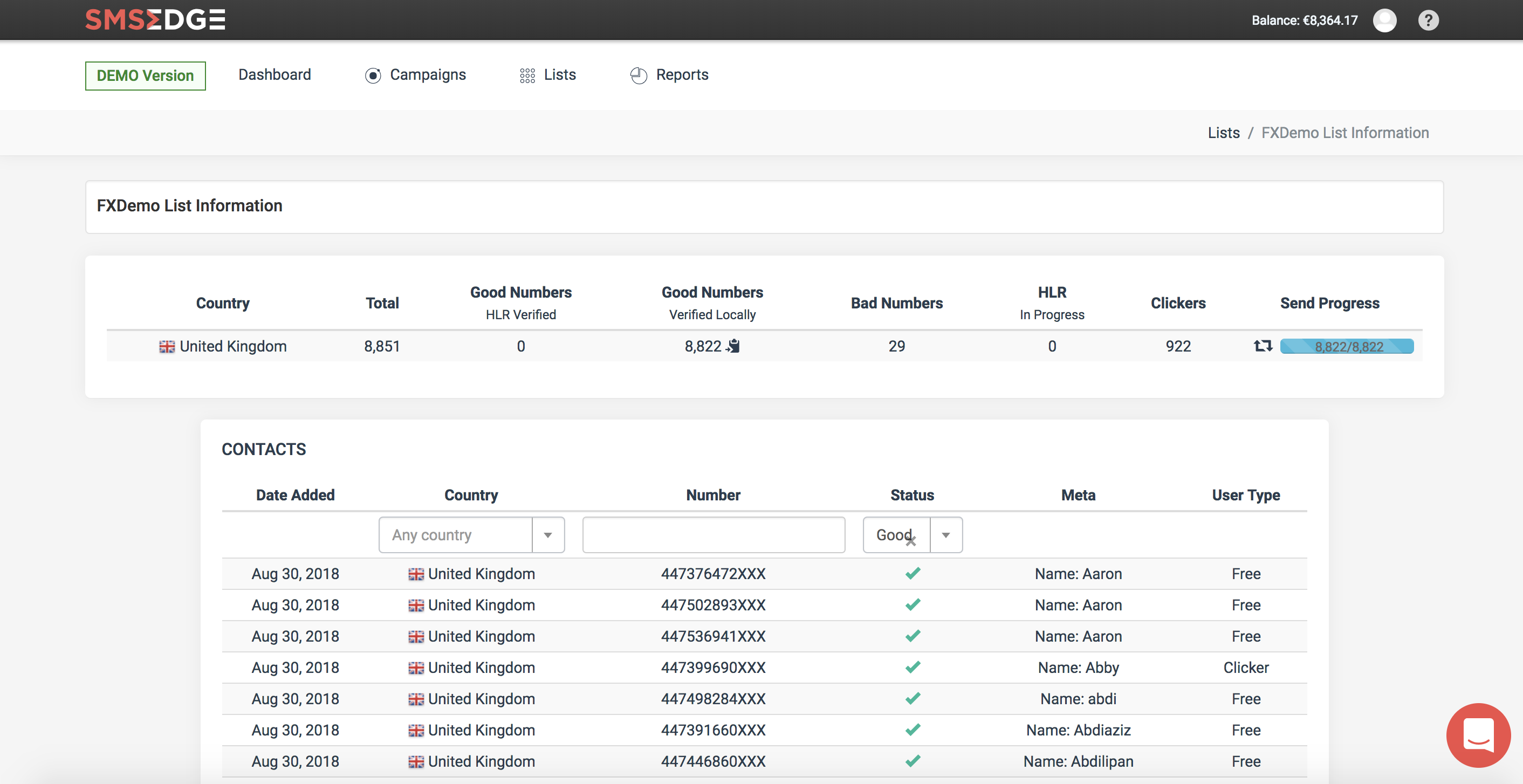Screen dimensions: 1523x784
Task: Click the DEMO Version button
Action: pyautogui.click(x=146, y=75)
